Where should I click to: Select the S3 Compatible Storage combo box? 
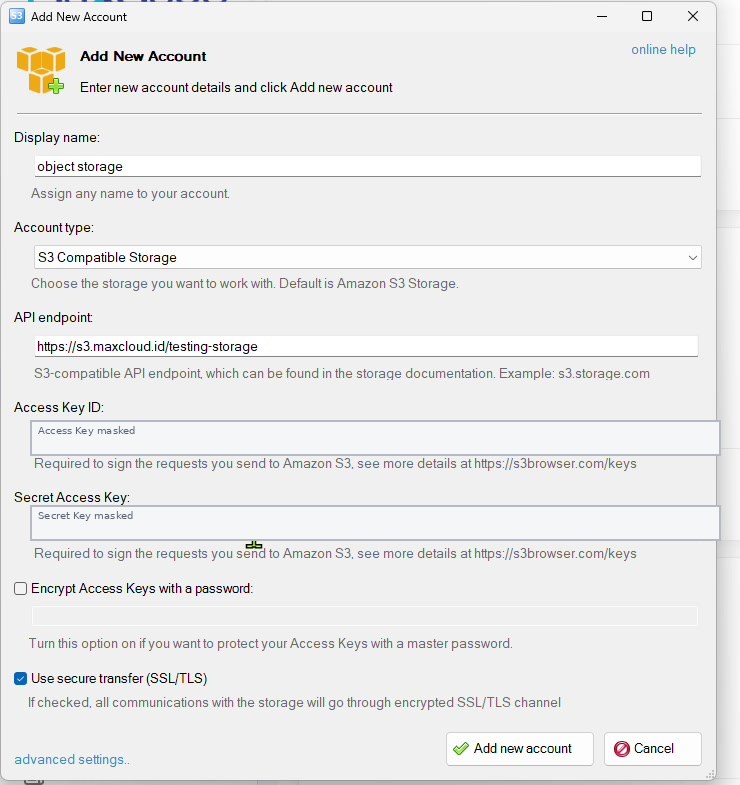[x=367, y=257]
